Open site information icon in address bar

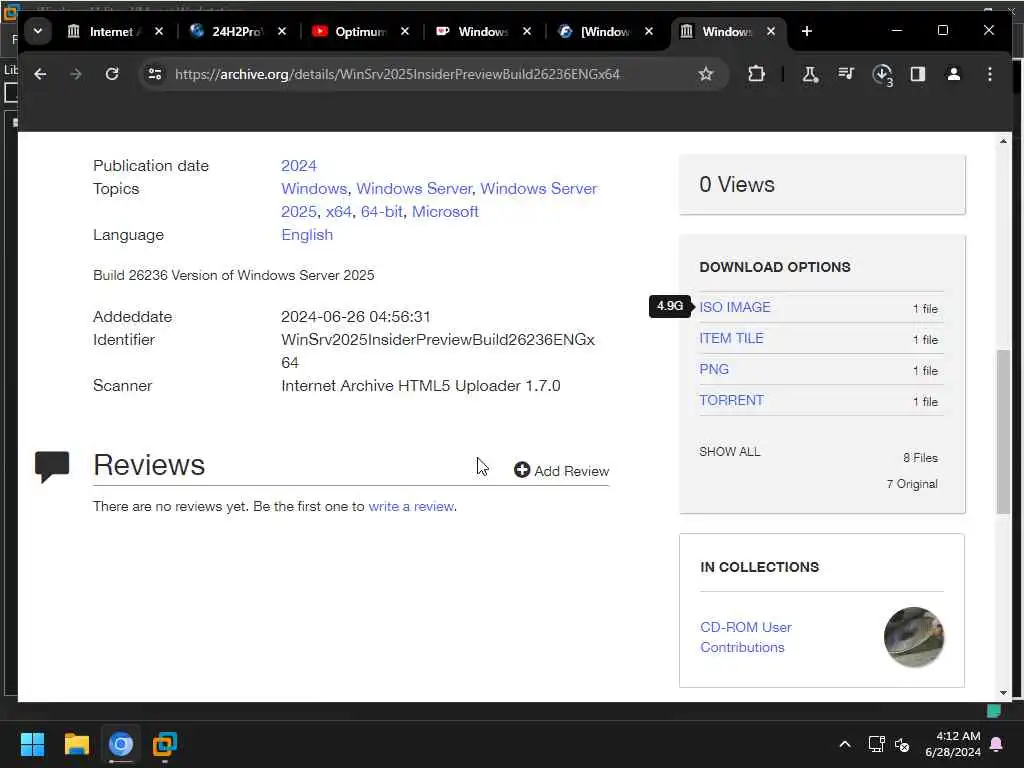155,74
